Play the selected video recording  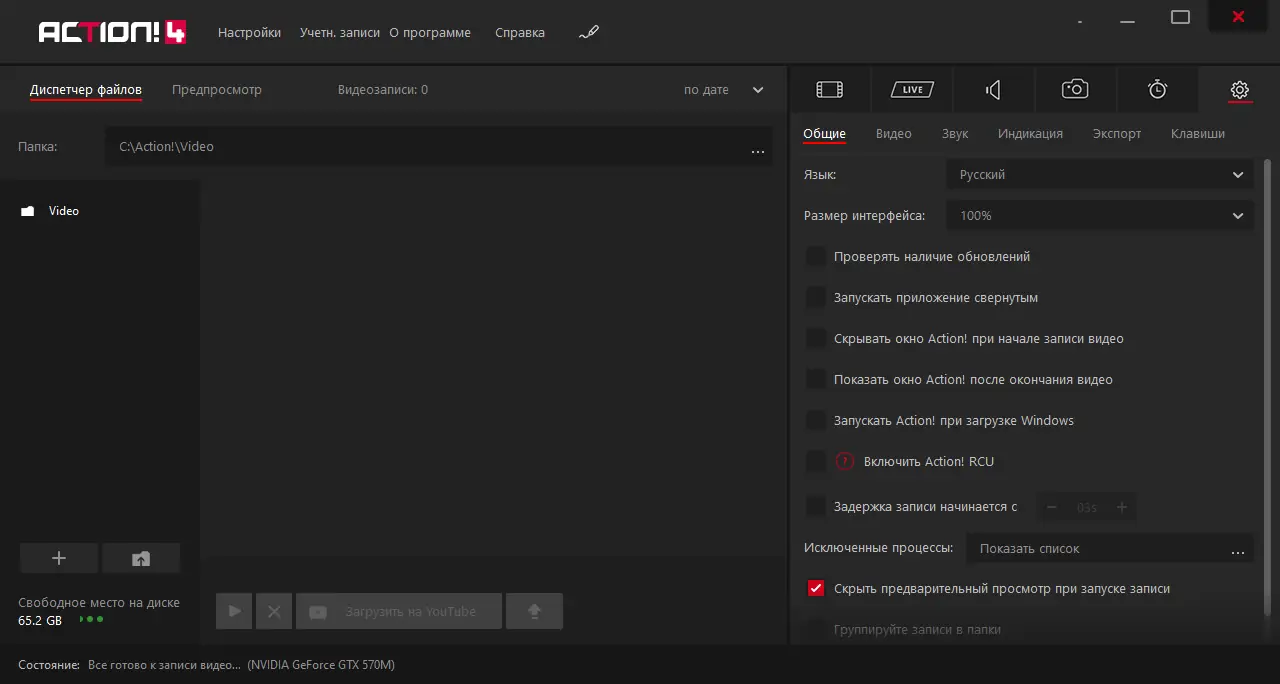coord(235,611)
